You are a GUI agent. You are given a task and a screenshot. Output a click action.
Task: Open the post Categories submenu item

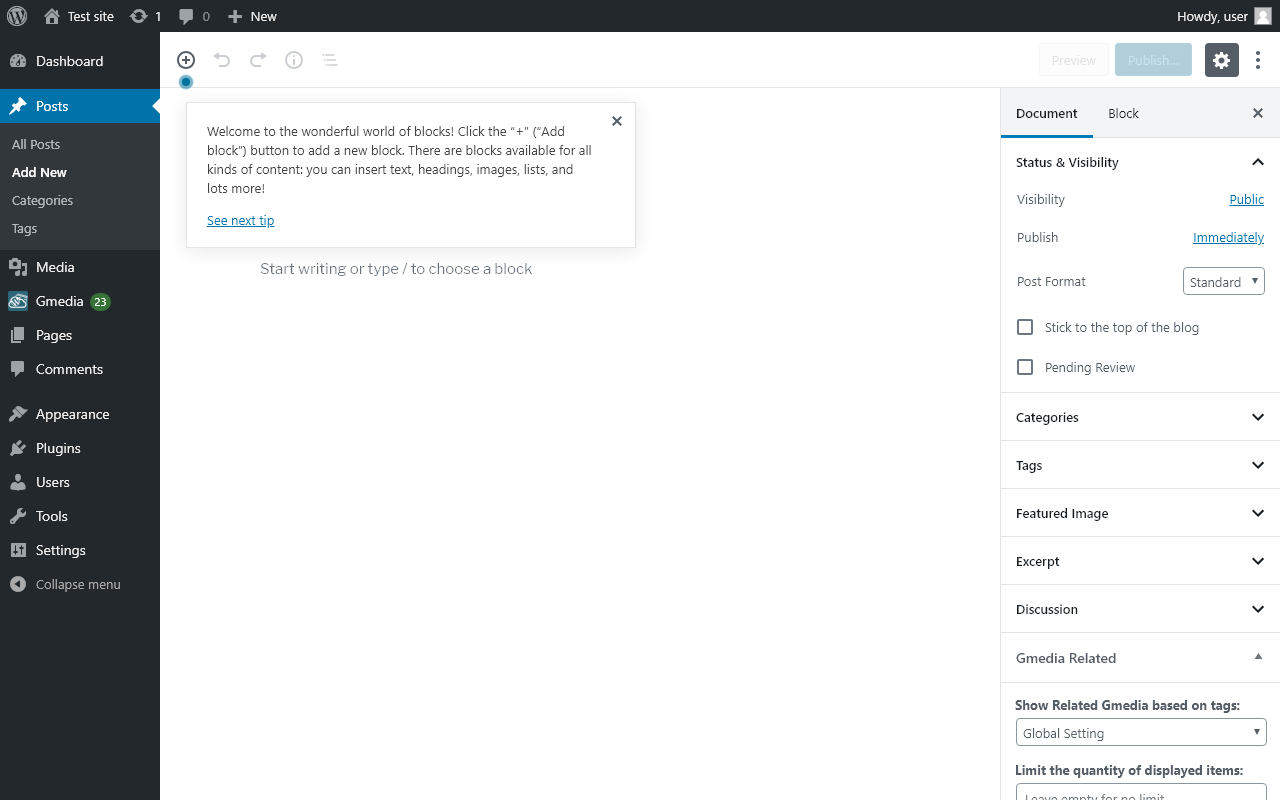point(42,200)
